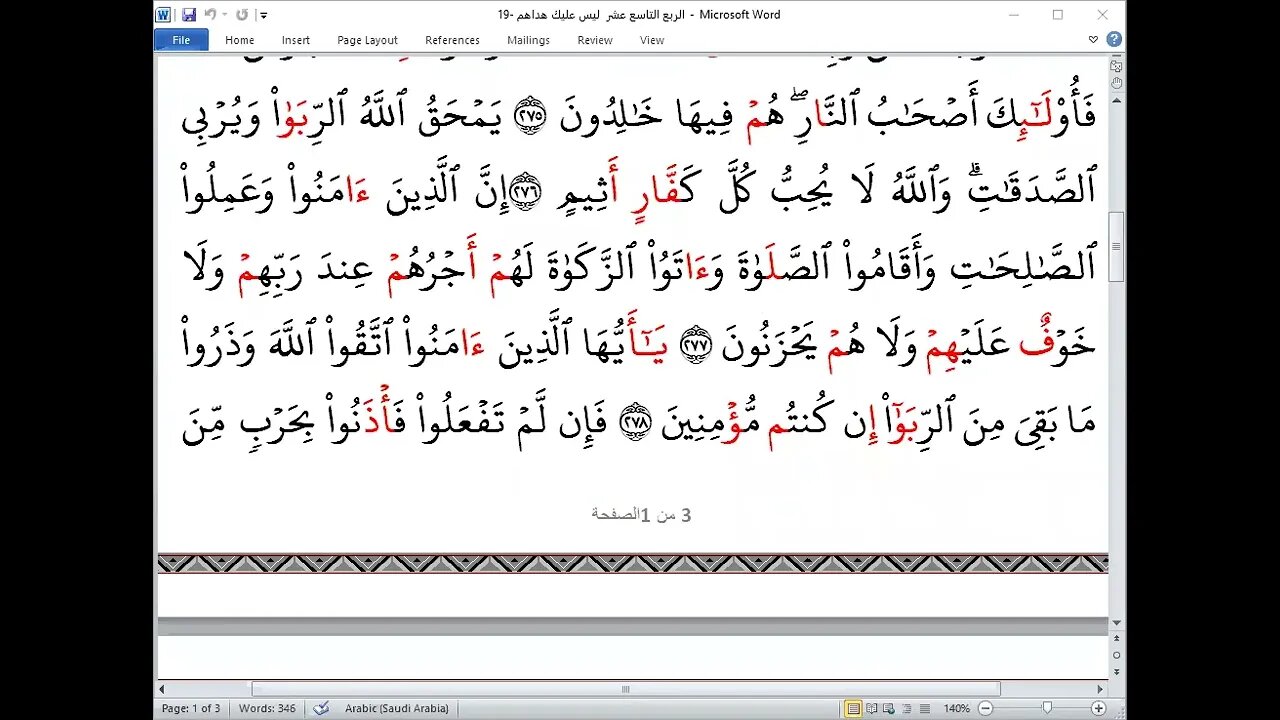Change language Arabic (Saudi Arabia)
Image resolution: width=1280 pixels, height=720 pixels.
pyautogui.click(x=397, y=708)
